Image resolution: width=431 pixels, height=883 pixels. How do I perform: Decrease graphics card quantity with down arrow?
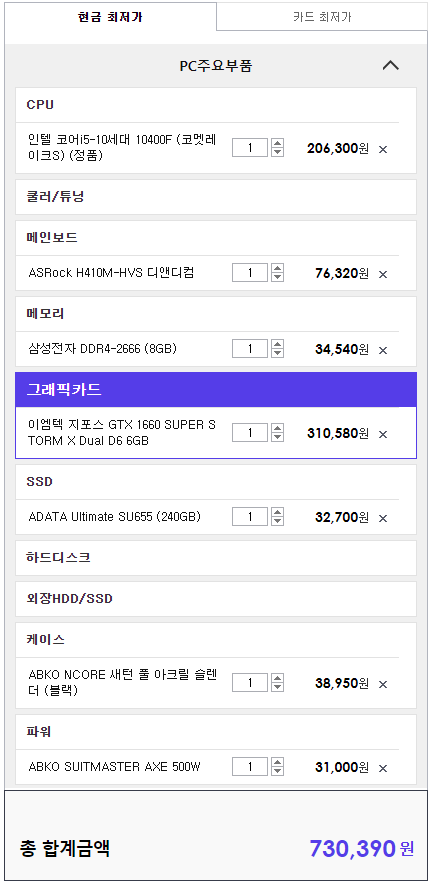(x=277, y=437)
